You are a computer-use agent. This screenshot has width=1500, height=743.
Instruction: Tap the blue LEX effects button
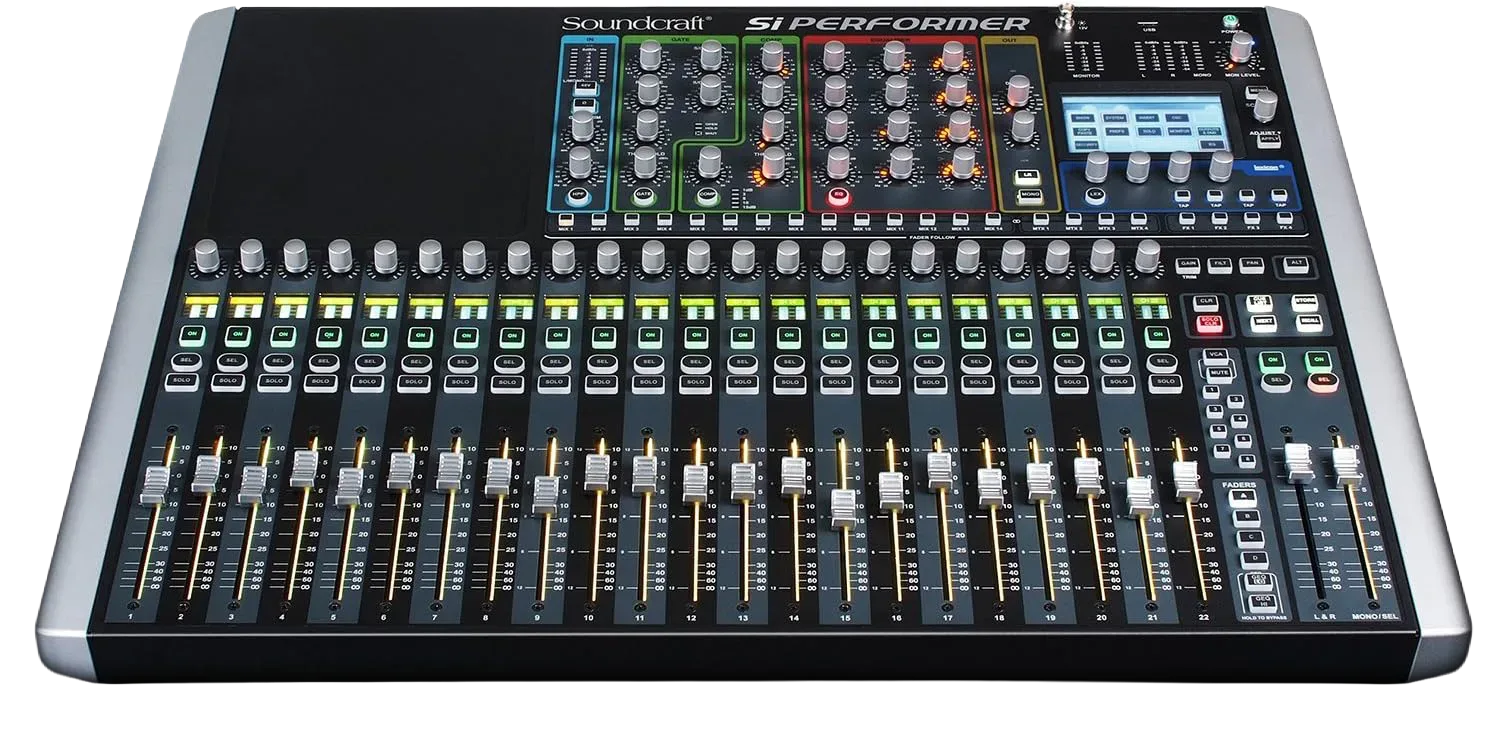(1096, 195)
